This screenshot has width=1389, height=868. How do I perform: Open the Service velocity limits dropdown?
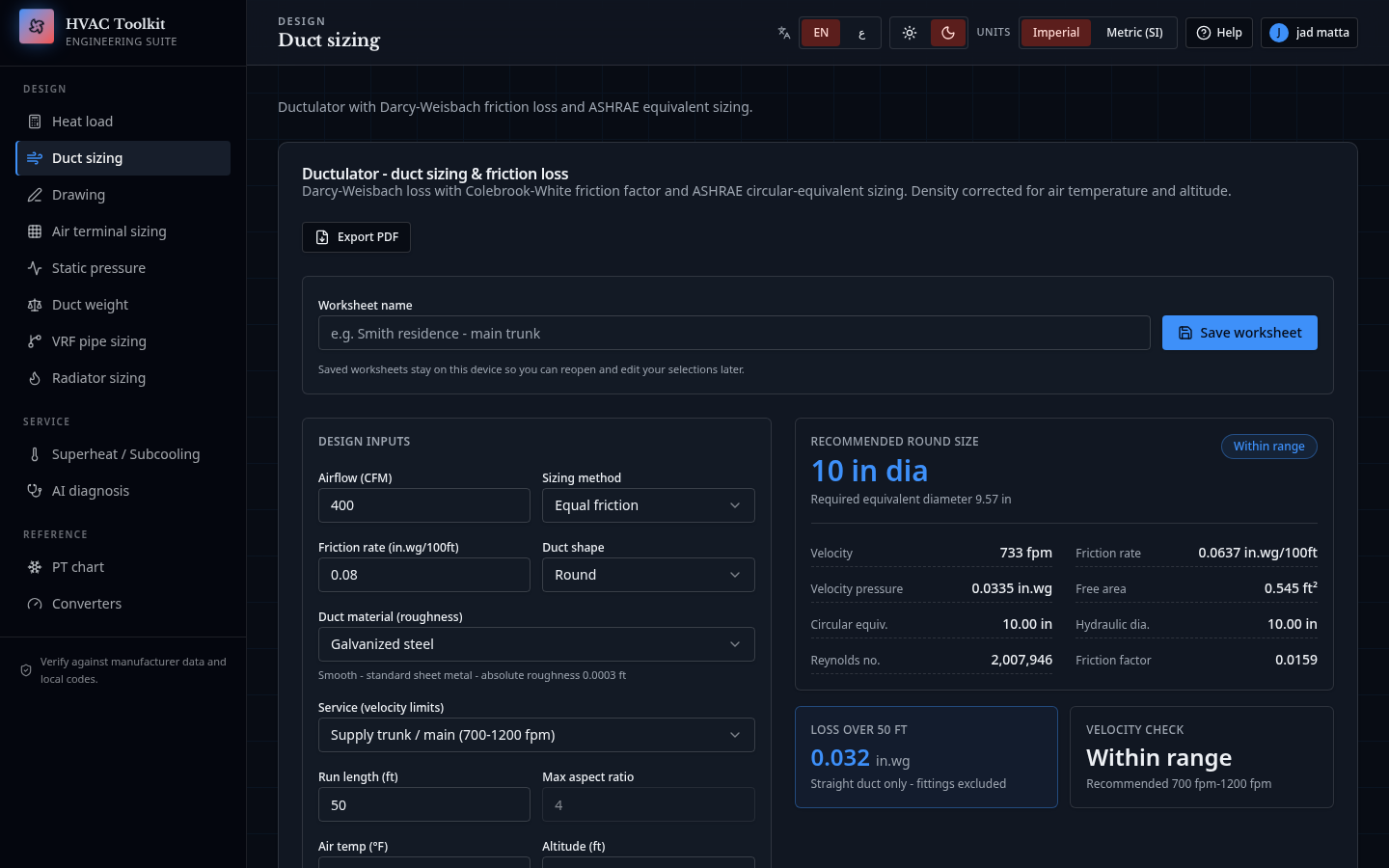[536, 735]
